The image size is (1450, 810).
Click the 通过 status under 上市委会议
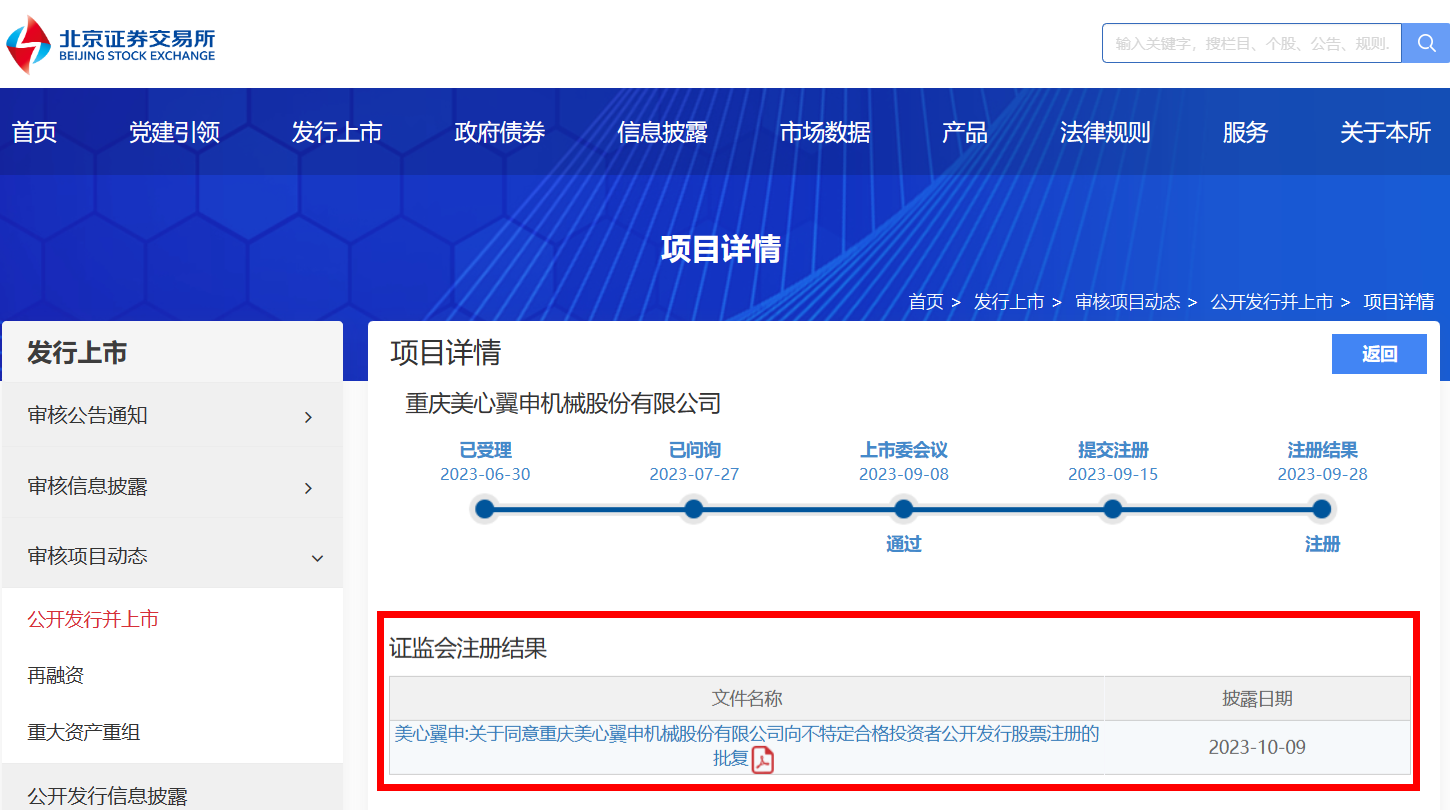904,544
